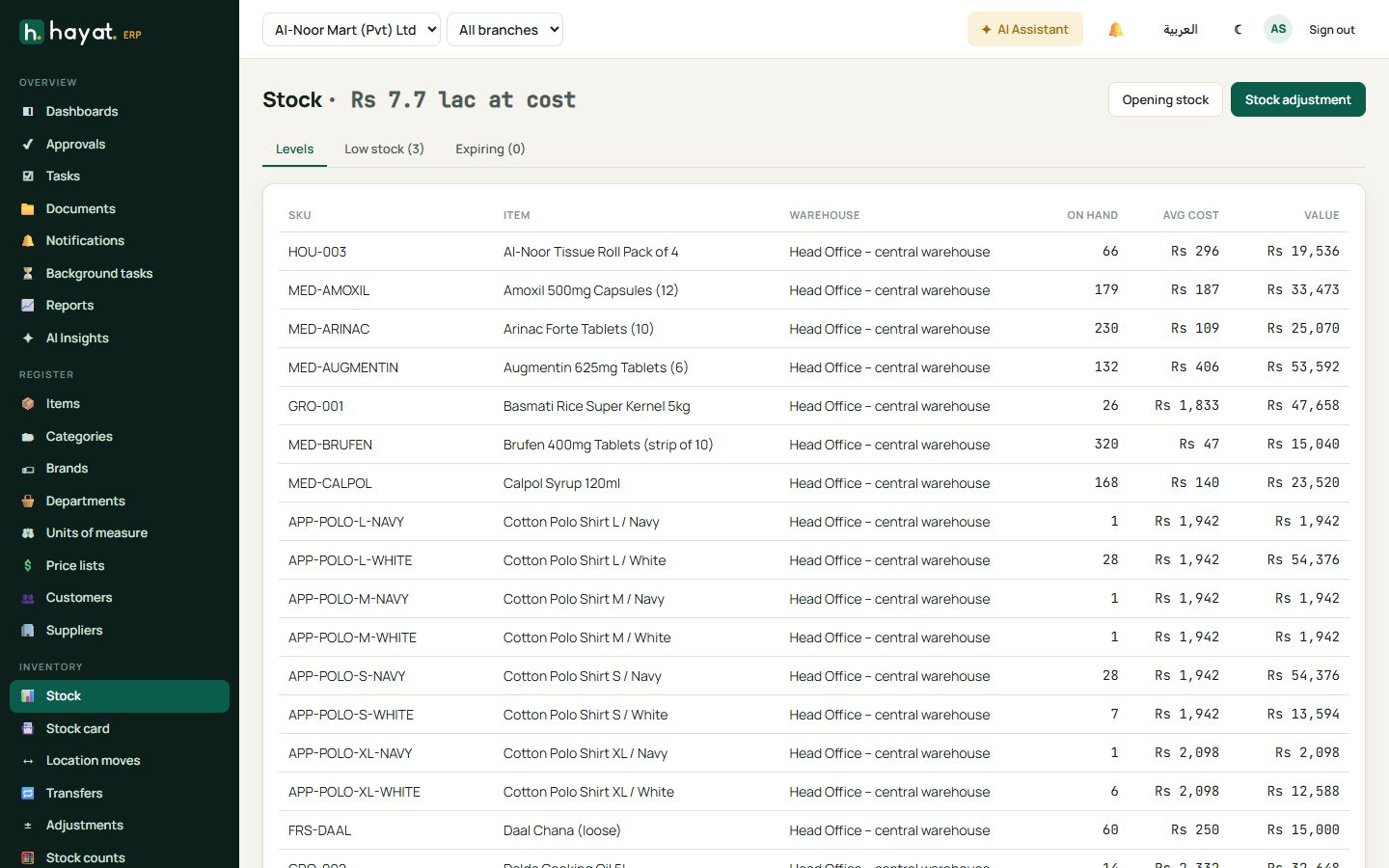Switch to the Expiring (0) tab
This screenshot has height=868, width=1389.
click(x=490, y=149)
